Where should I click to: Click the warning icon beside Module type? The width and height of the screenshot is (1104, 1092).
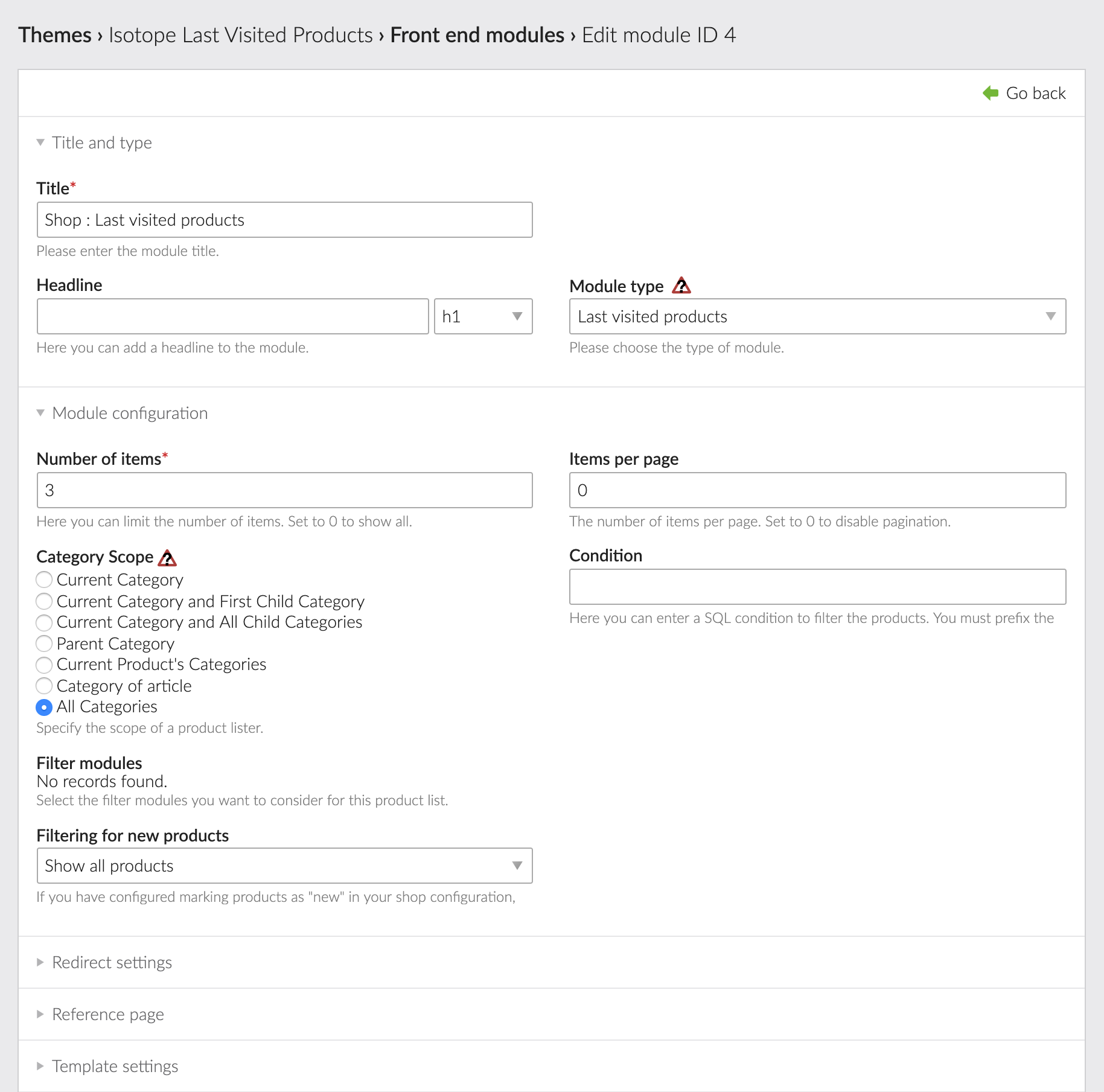click(x=681, y=286)
